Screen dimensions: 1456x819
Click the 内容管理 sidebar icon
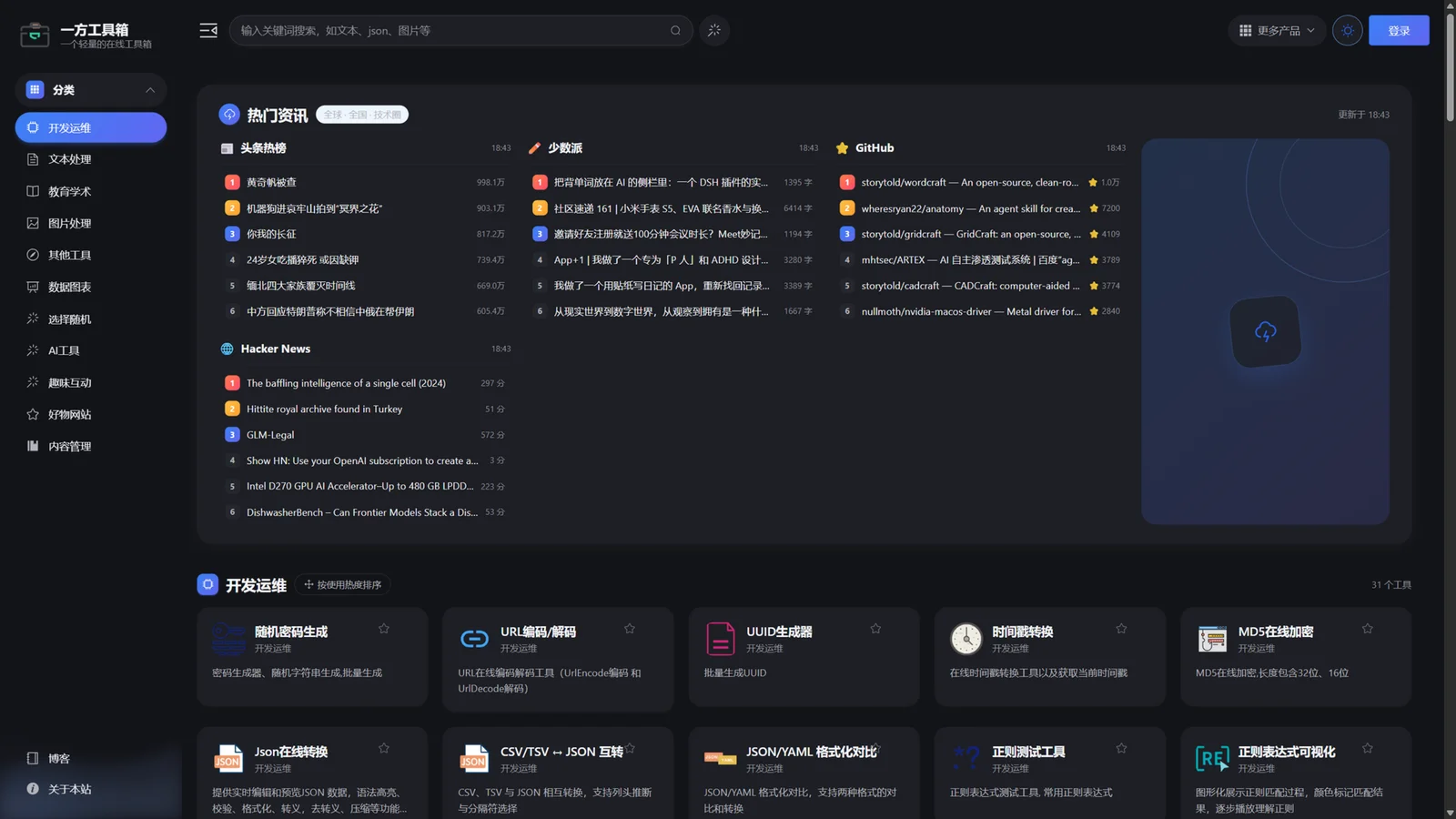pos(33,446)
